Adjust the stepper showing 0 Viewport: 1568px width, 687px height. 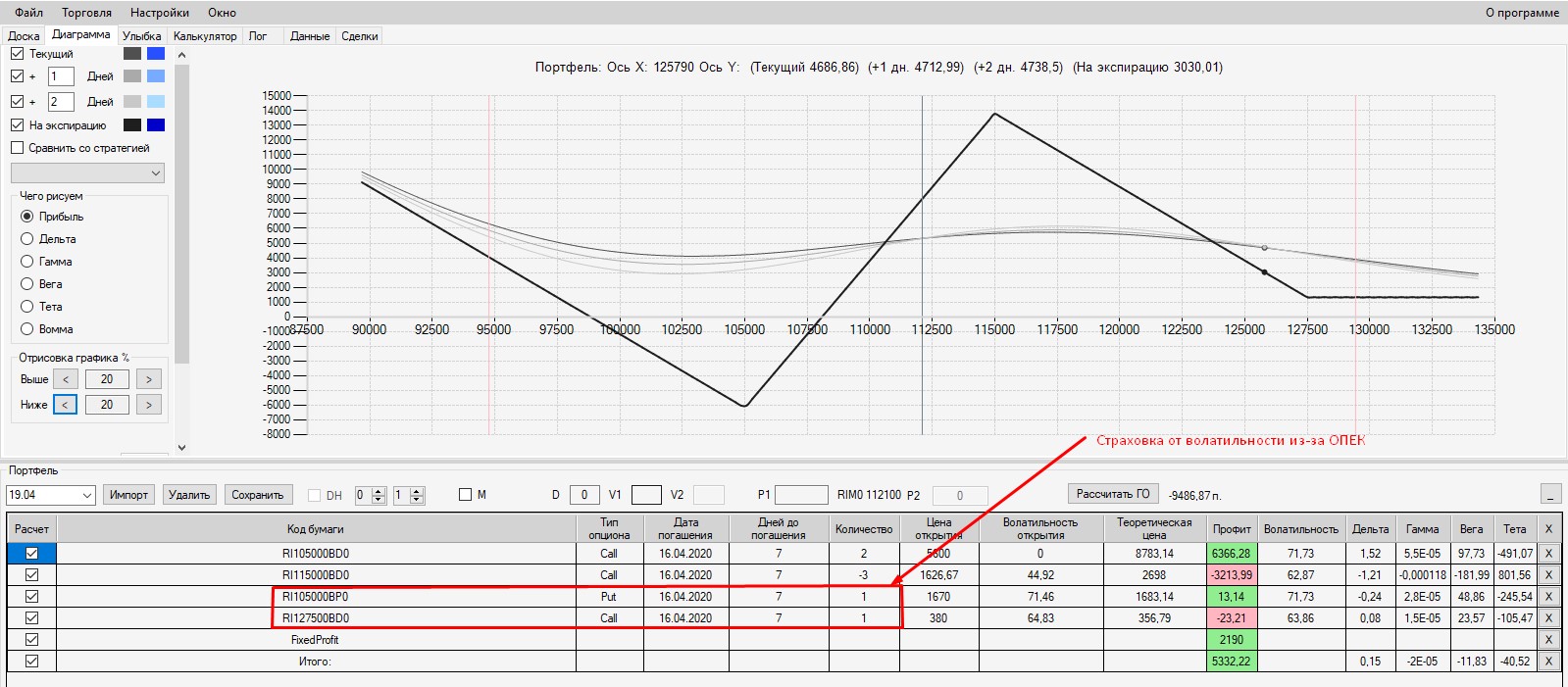pyautogui.click(x=370, y=495)
